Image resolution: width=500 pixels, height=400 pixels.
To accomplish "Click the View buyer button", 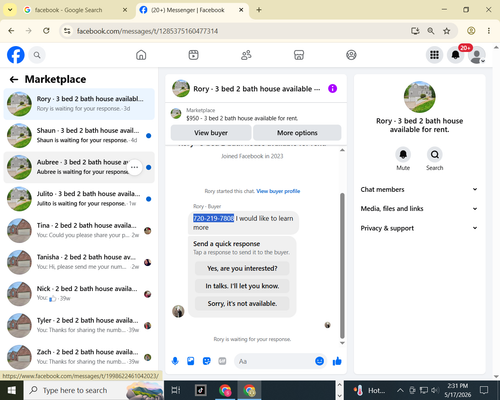I will click(211, 133).
